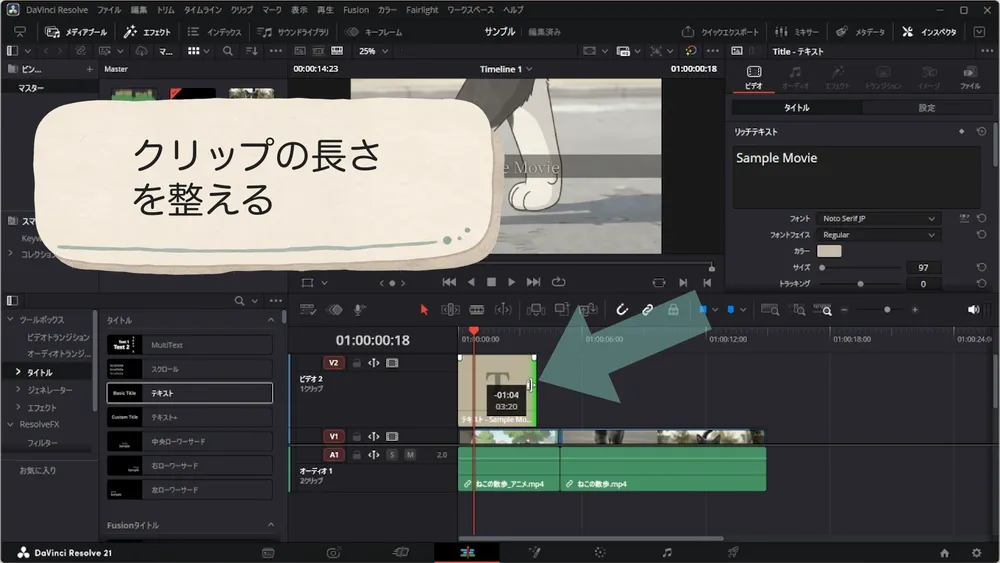
Task: Toggle lock on A1 track
Action: point(357,455)
